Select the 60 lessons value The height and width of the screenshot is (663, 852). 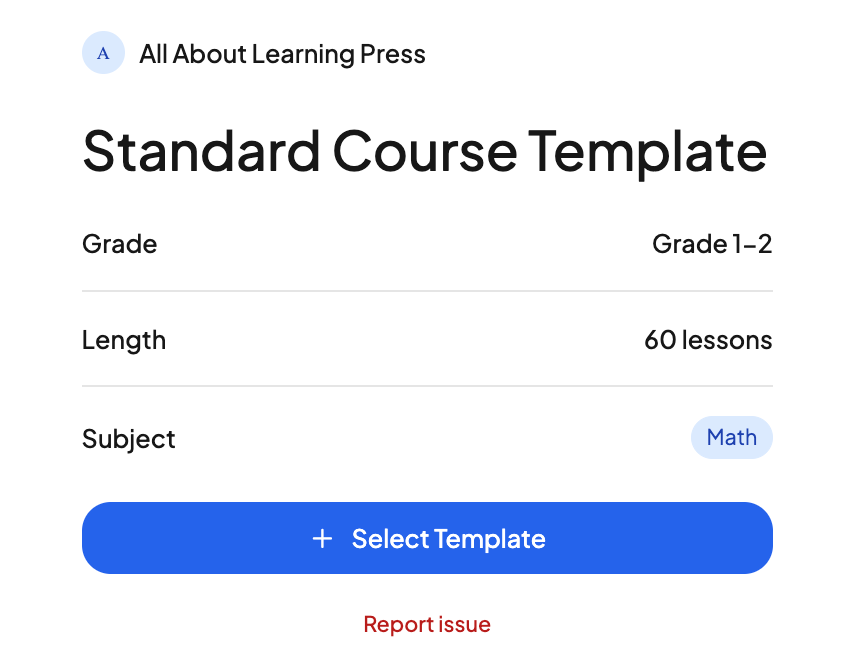pos(708,340)
